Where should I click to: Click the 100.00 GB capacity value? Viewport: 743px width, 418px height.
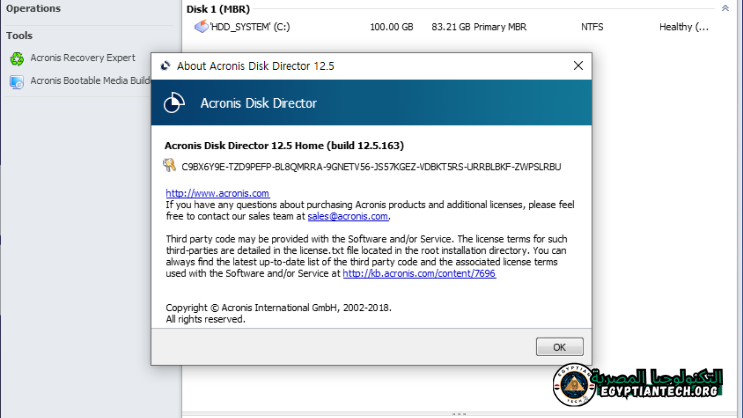pos(391,27)
